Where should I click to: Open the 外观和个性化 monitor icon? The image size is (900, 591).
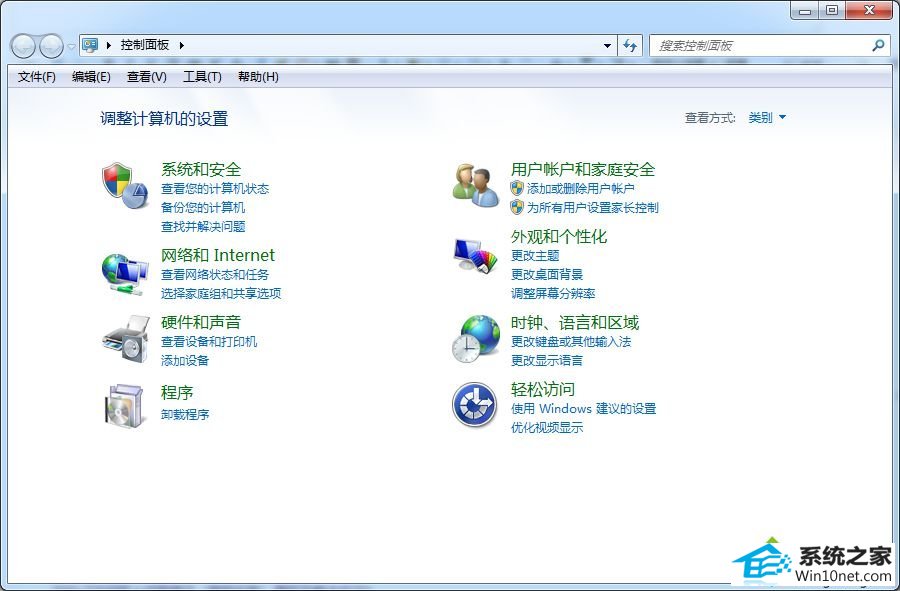coord(475,255)
